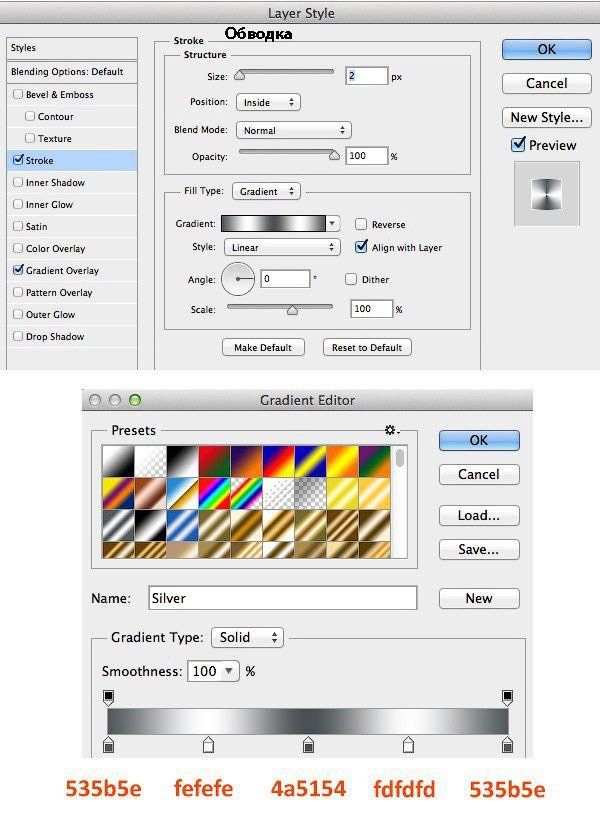Click New Style... button
The image size is (600, 814).
pyautogui.click(x=547, y=117)
